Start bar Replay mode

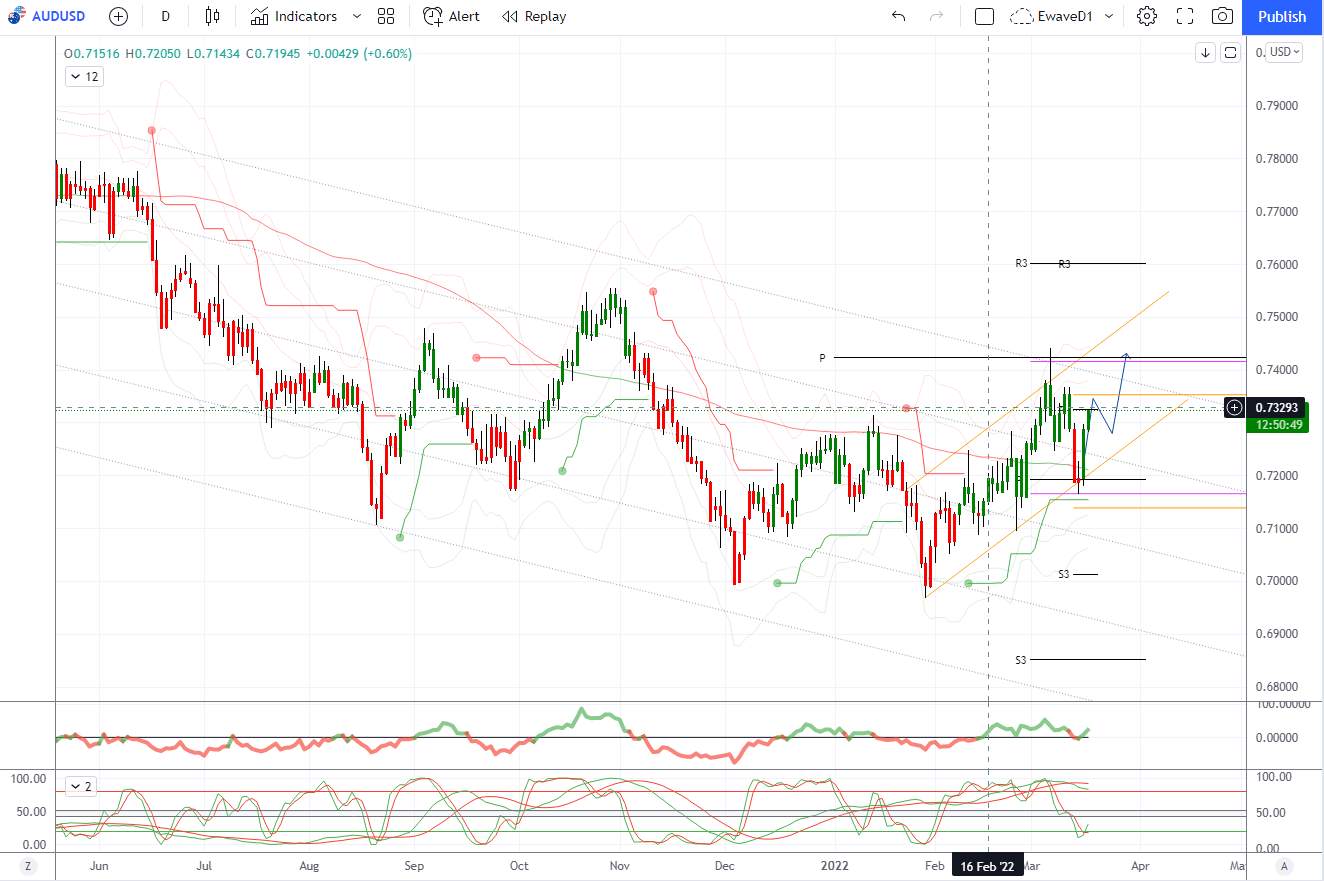[534, 16]
